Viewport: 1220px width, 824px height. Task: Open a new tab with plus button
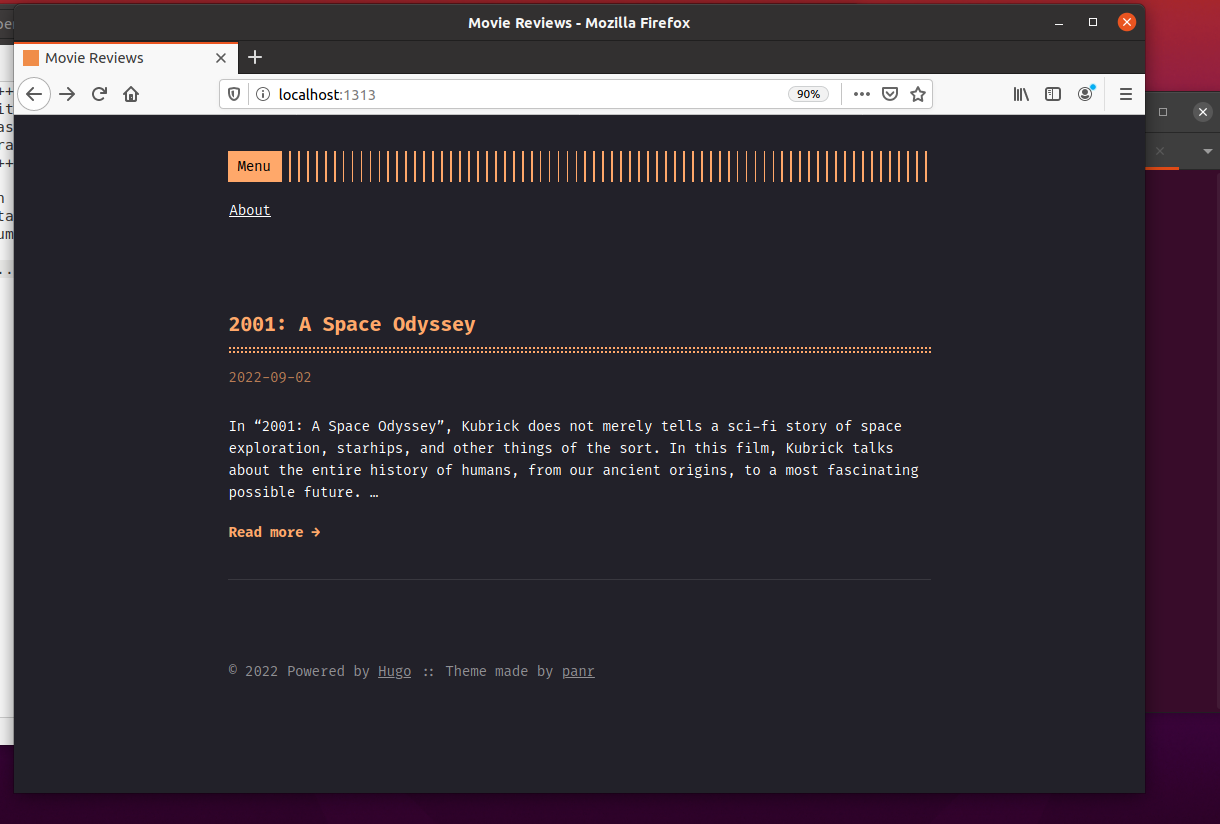(x=255, y=57)
